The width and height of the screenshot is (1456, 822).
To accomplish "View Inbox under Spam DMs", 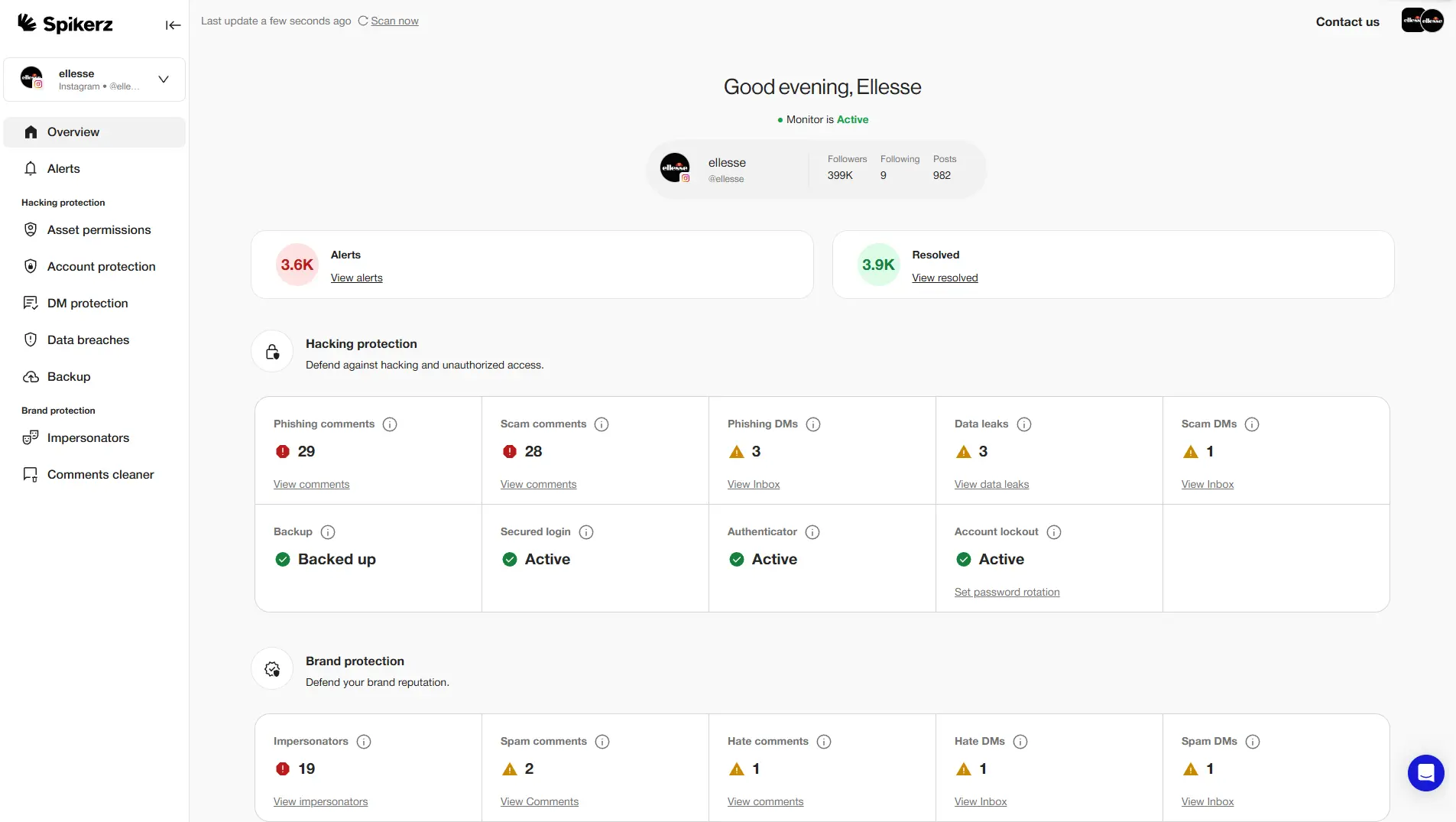I will point(1208,801).
